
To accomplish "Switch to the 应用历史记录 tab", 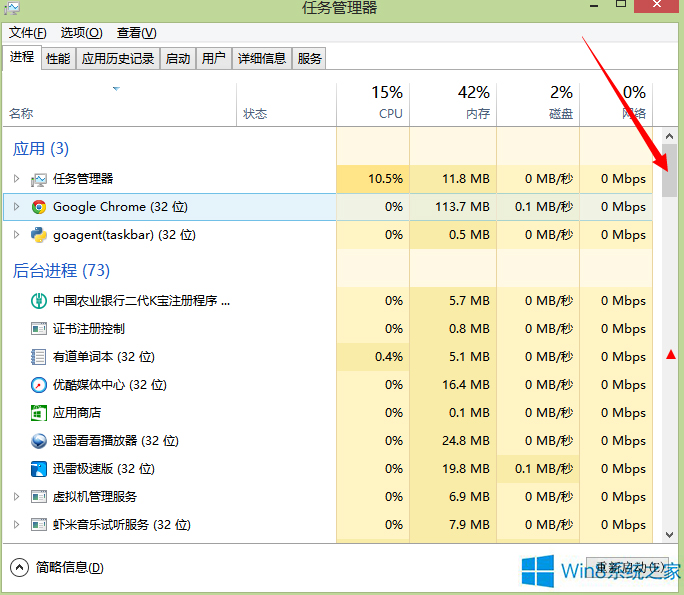I will (118, 58).
